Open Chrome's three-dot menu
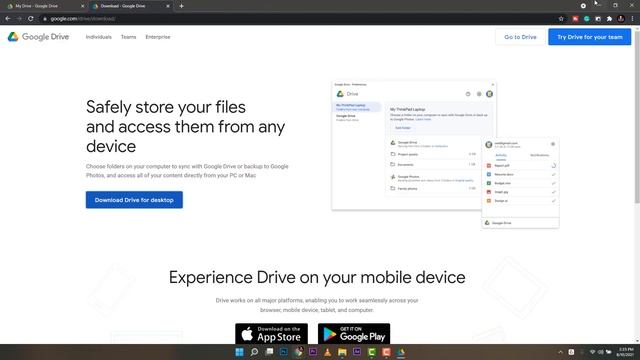Viewport: 640px width, 360px height. [x=633, y=18]
